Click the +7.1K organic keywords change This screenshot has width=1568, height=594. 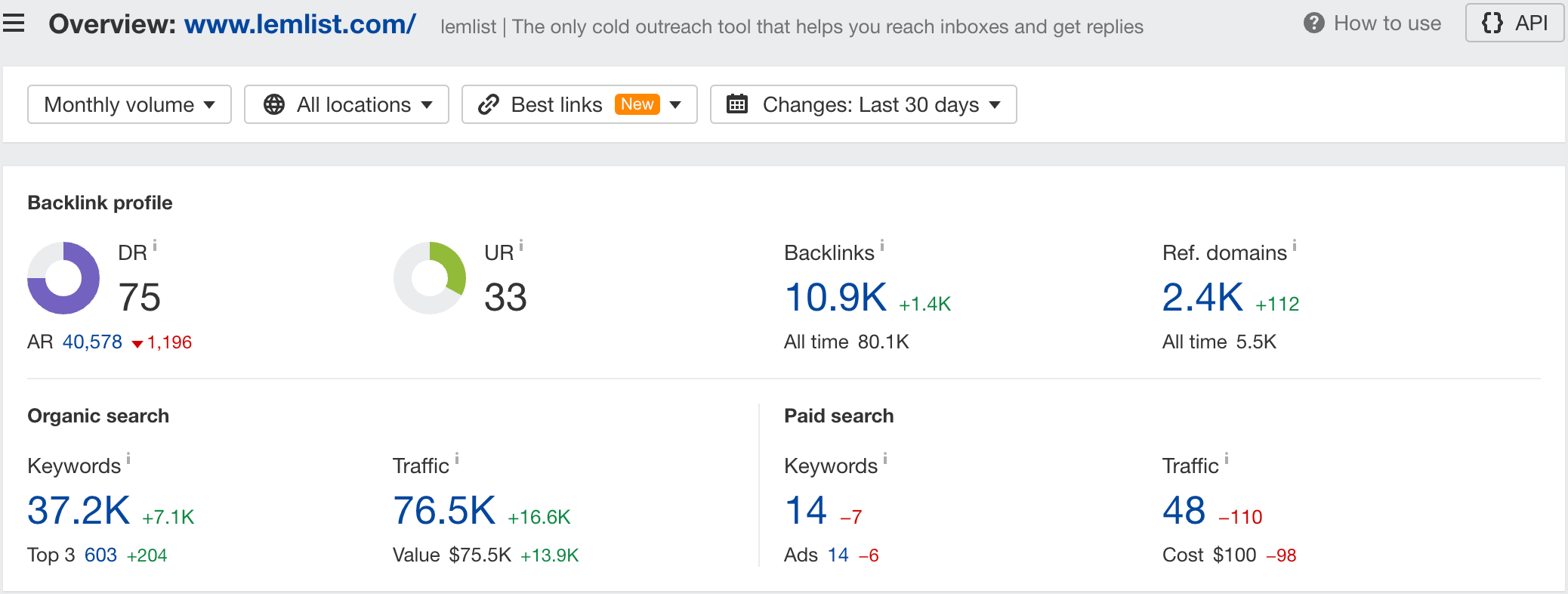(168, 517)
